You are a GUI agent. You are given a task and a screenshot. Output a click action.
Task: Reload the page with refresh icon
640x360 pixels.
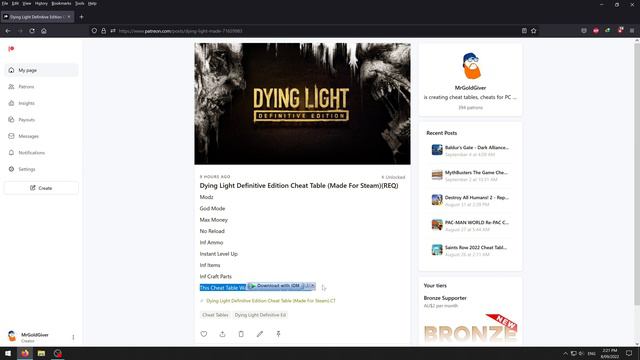(x=32, y=31)
